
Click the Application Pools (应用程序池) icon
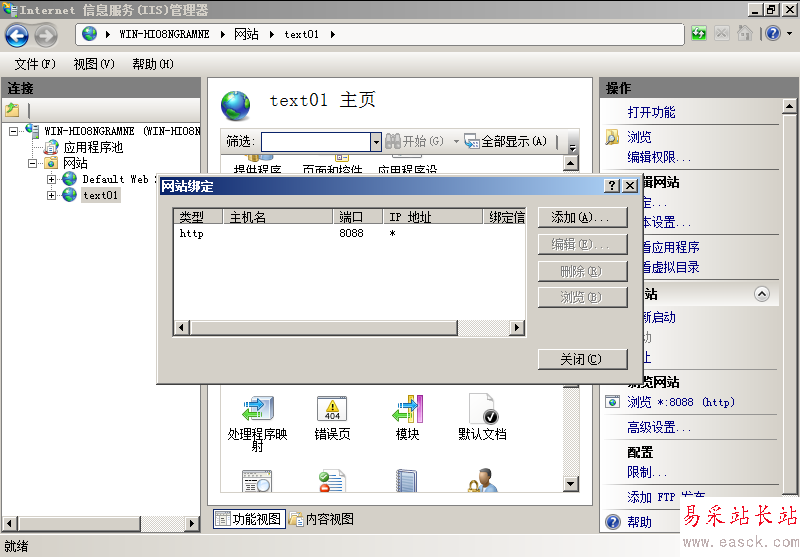tap(51, 147)
